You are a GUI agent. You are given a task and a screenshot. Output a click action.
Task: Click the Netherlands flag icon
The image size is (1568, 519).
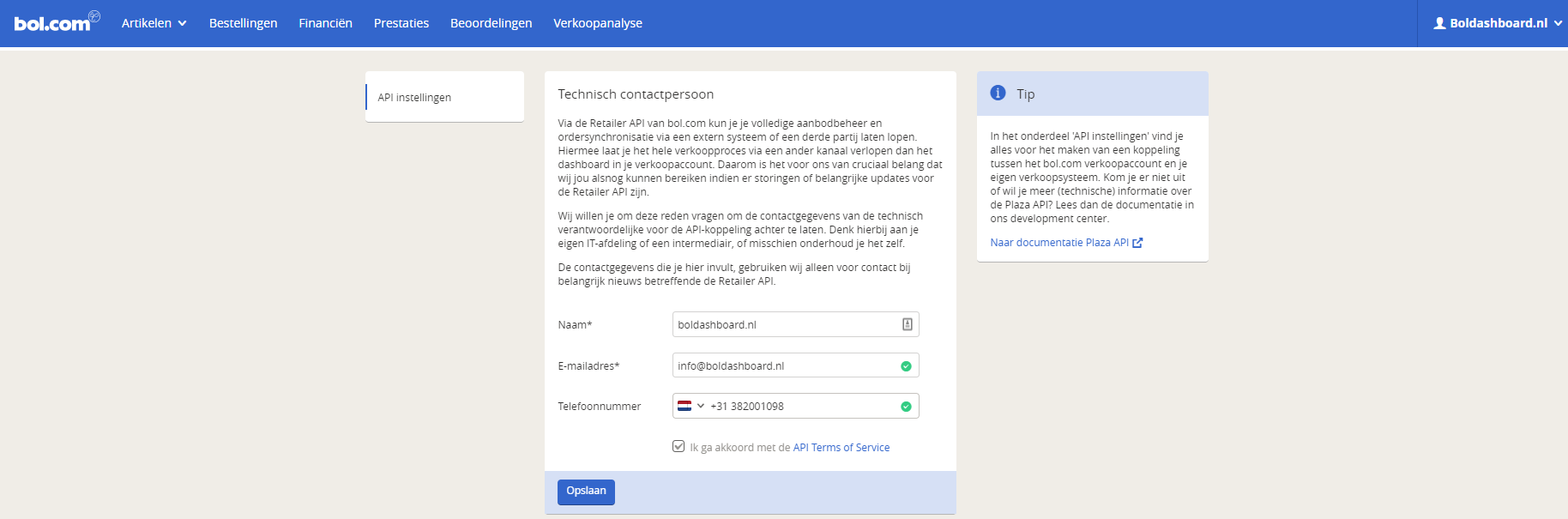click(x=684, y=406)
